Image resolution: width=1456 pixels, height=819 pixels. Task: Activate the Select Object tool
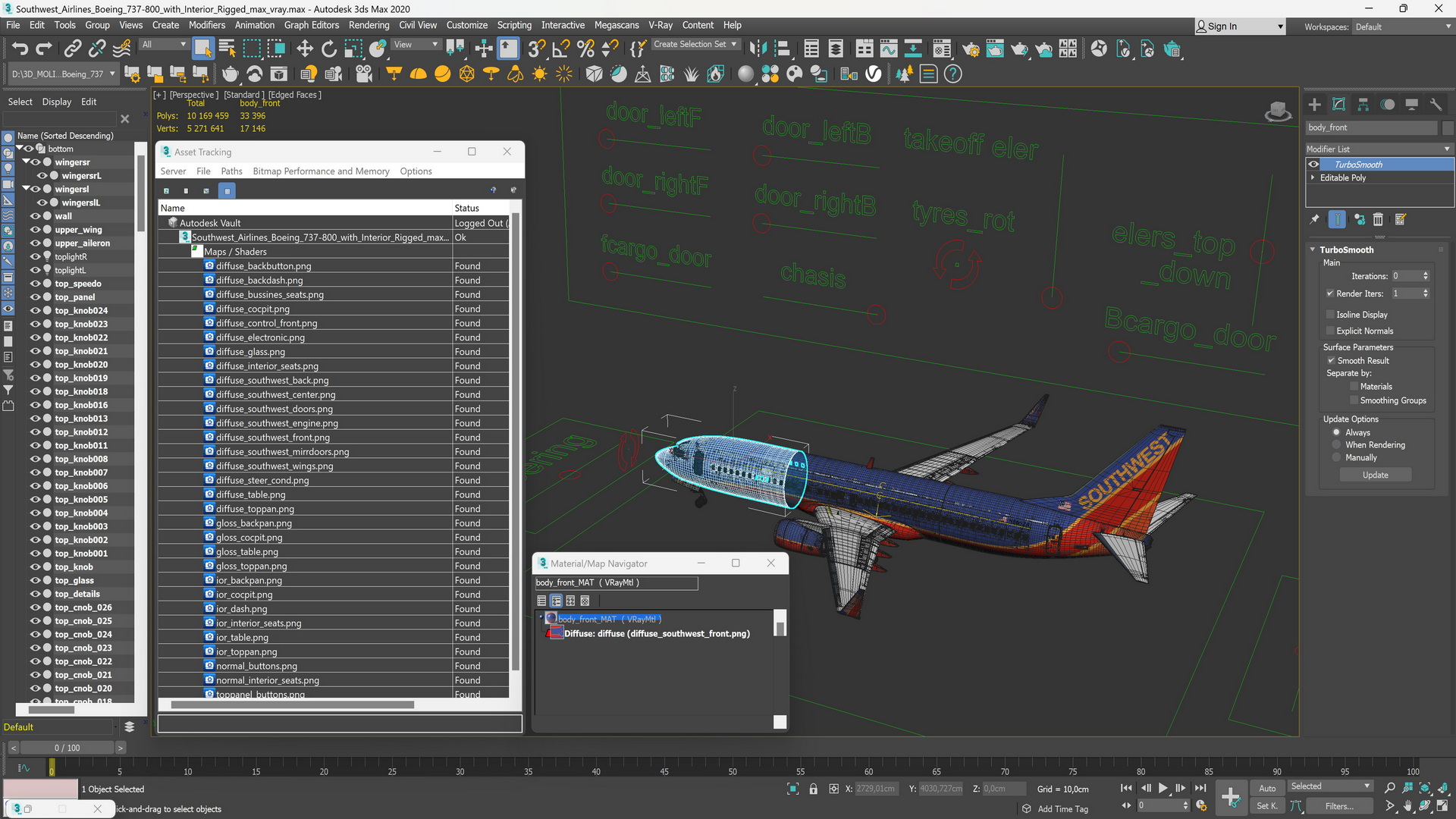tap(202, 49)
